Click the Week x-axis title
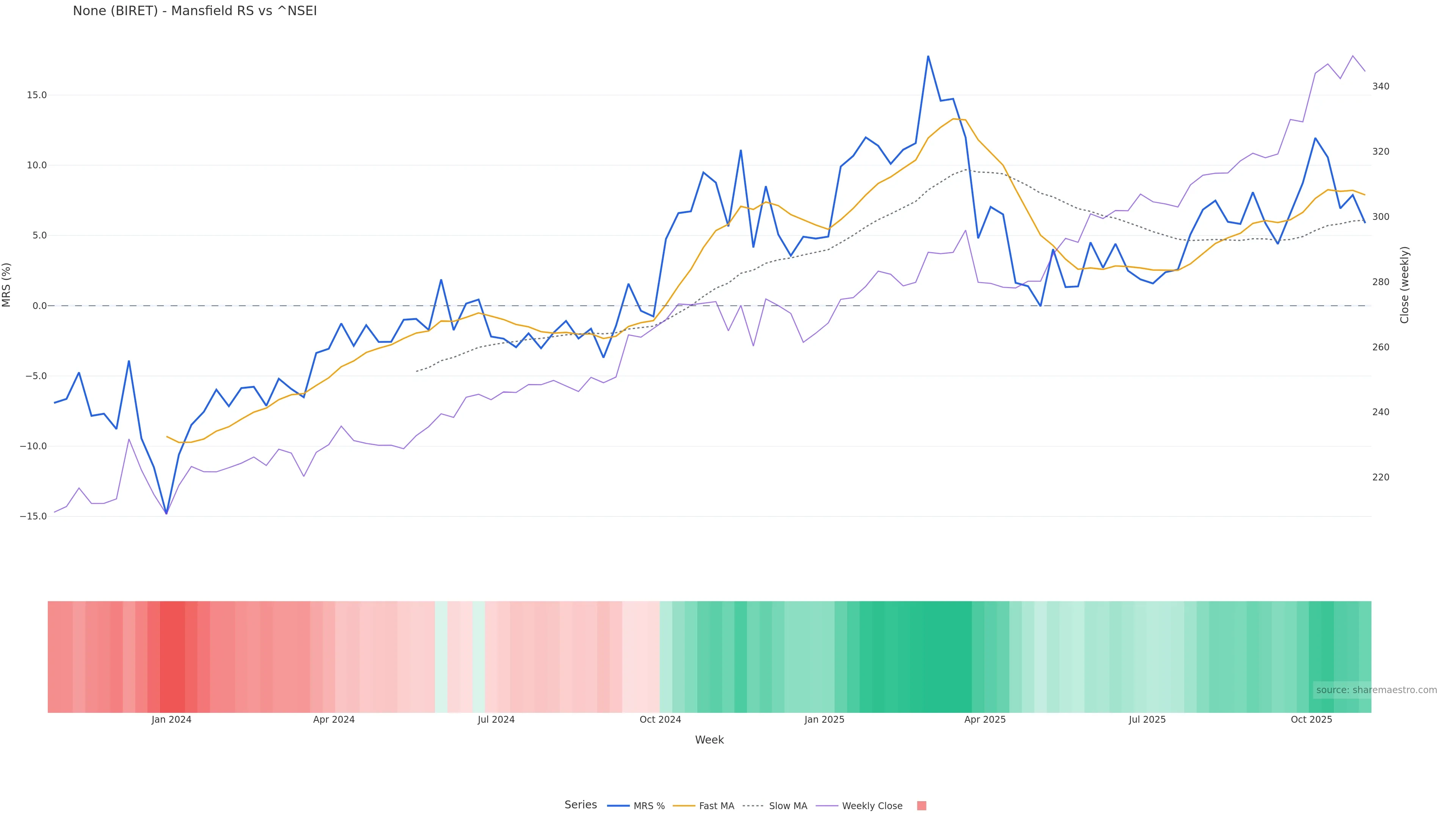 (x=709, y=741)
